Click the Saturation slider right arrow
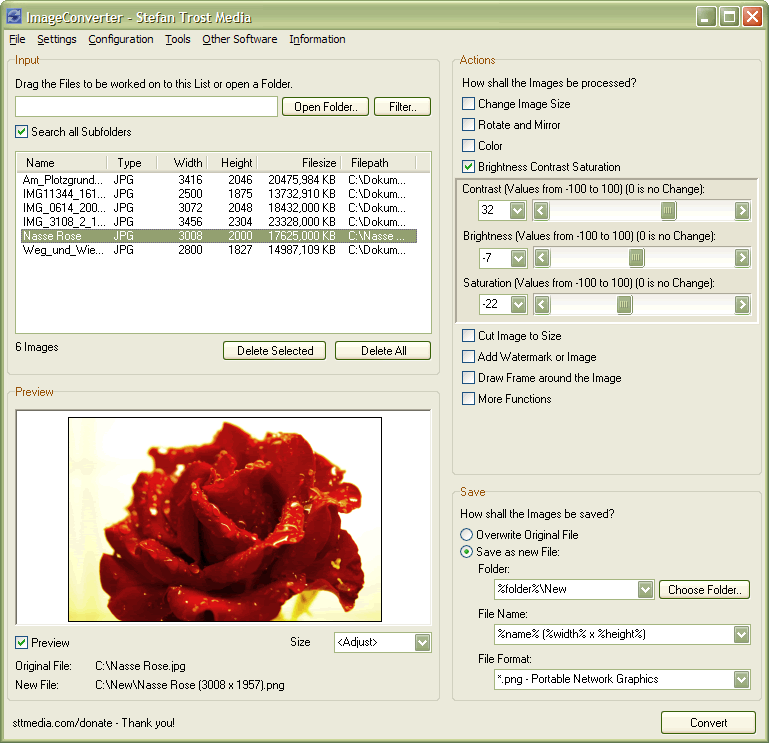Screen dimensions: 769x743 [742, 304]
